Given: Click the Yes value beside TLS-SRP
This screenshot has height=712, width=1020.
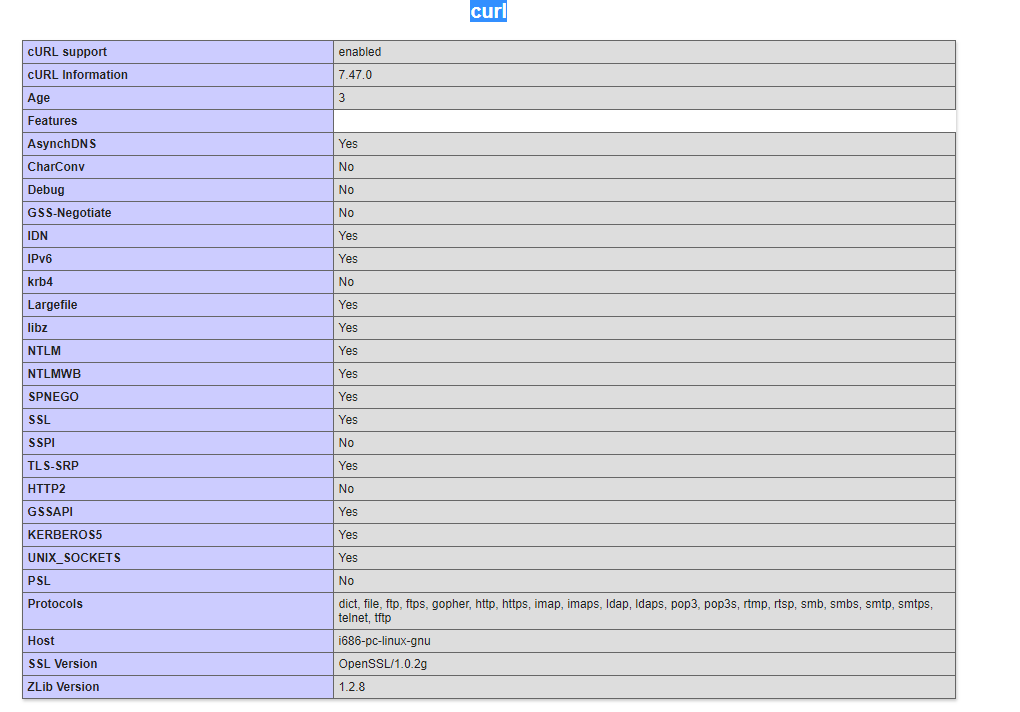Looking at the screenshot, I should (348, 466).
